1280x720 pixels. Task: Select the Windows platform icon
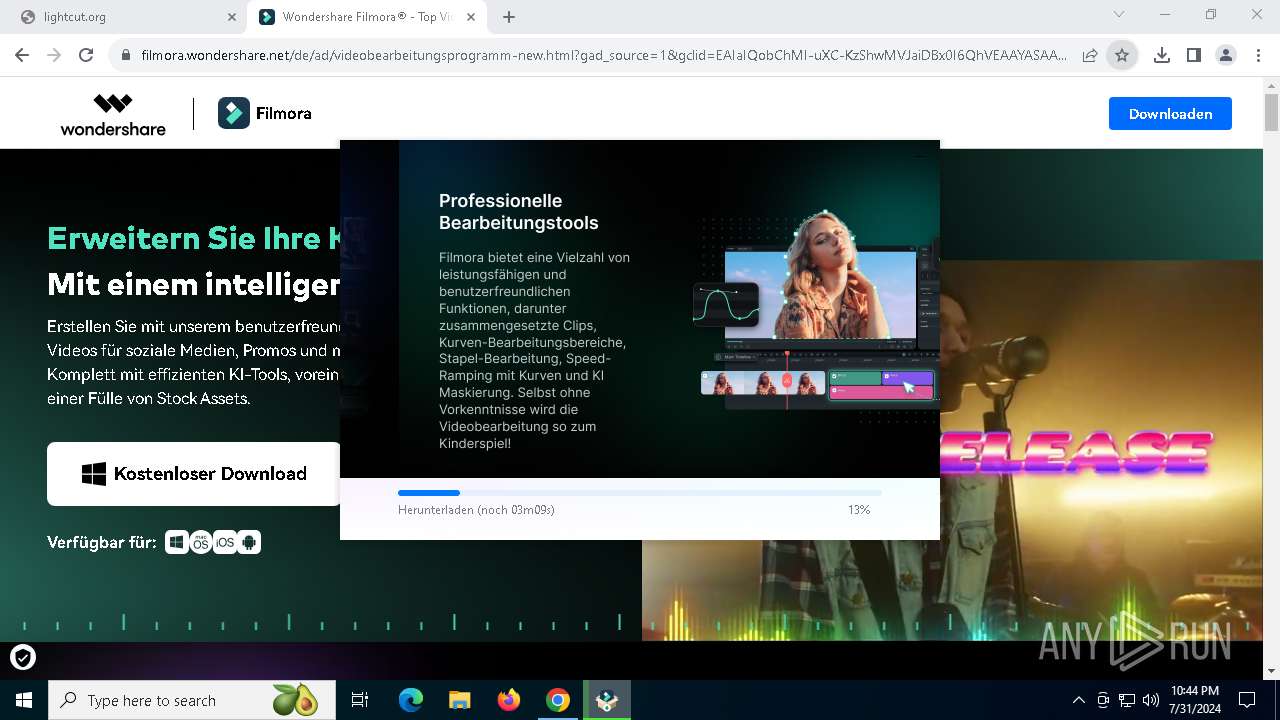pyautogui.click(x=177, y=542)
